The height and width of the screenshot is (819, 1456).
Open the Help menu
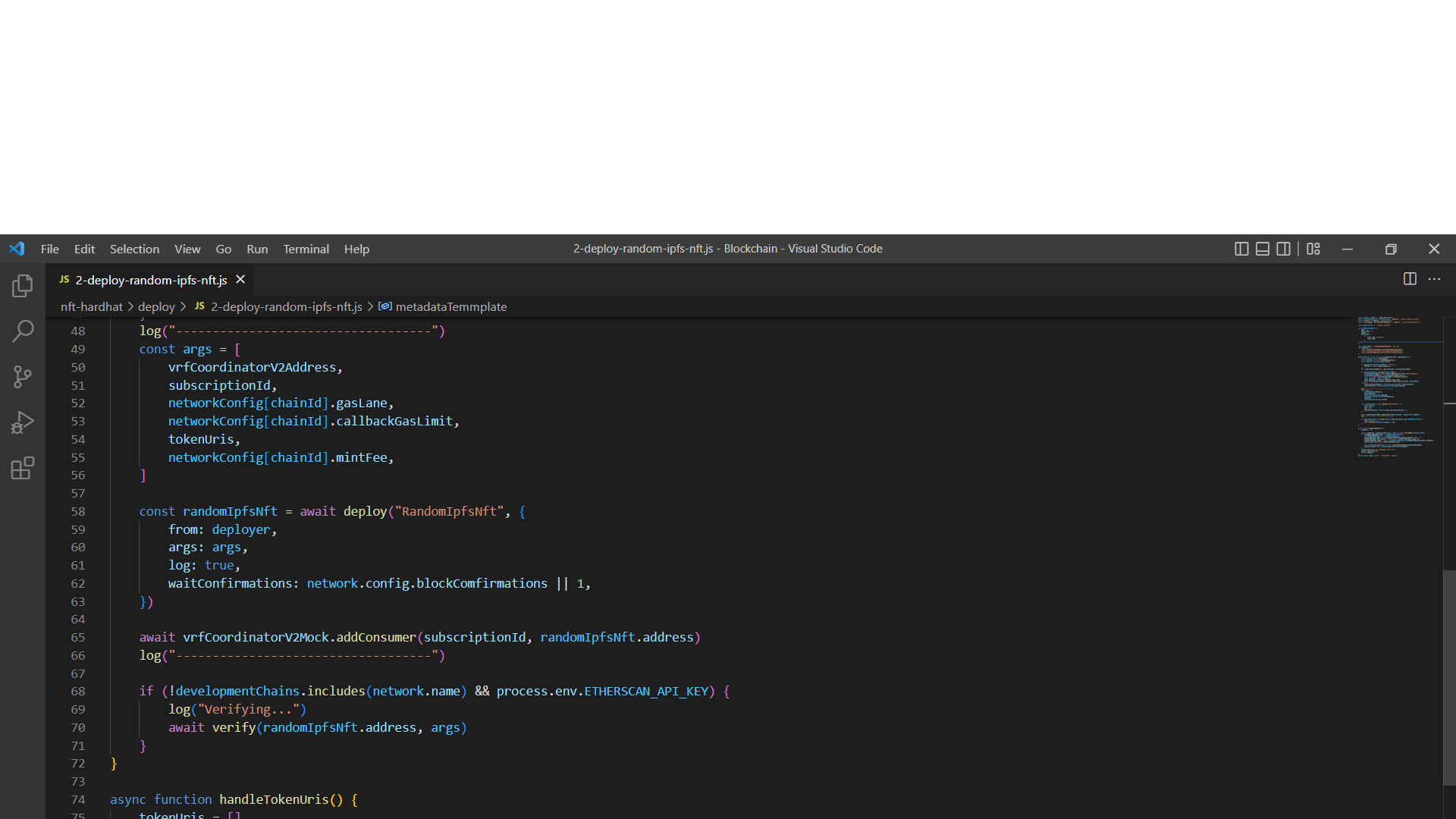pyautogui.click(x=356, y=249)
